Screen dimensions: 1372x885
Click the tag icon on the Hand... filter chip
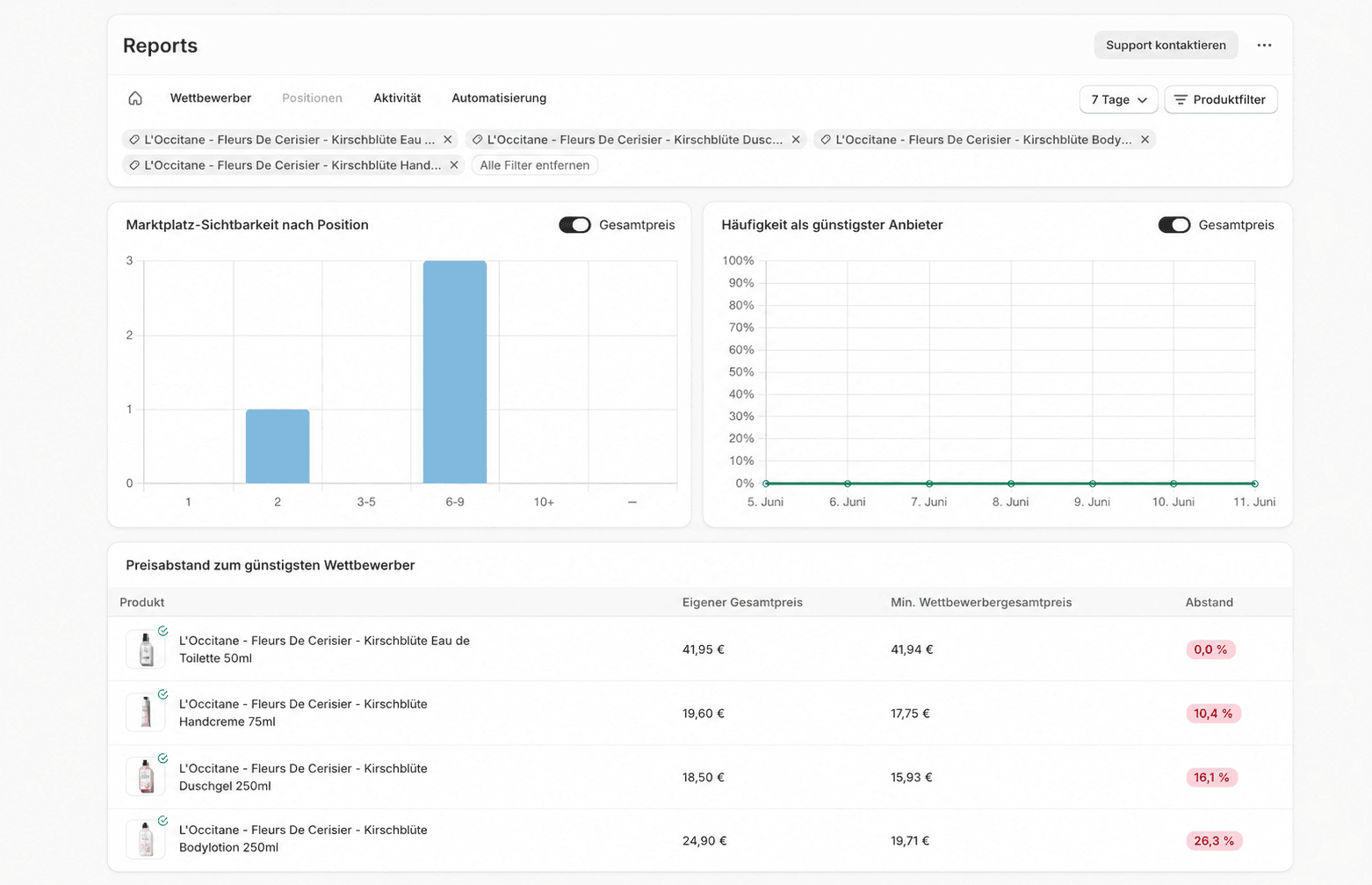coord(134,165)
